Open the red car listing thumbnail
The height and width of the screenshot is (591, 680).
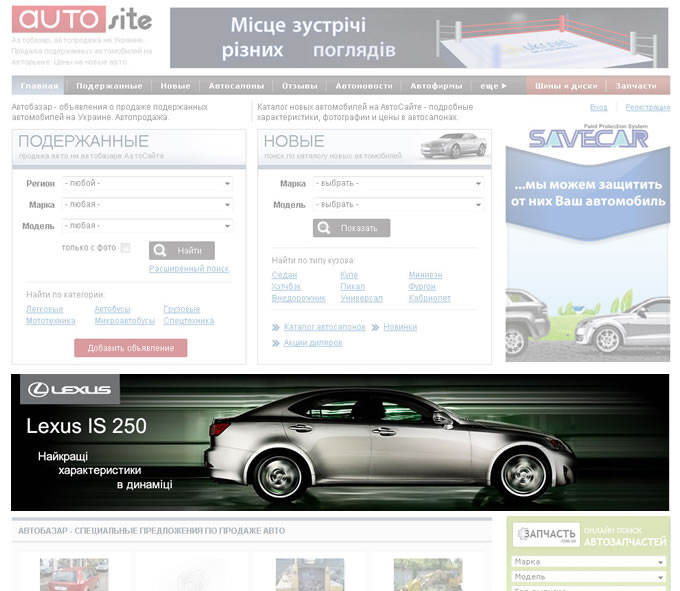(74, 575)
